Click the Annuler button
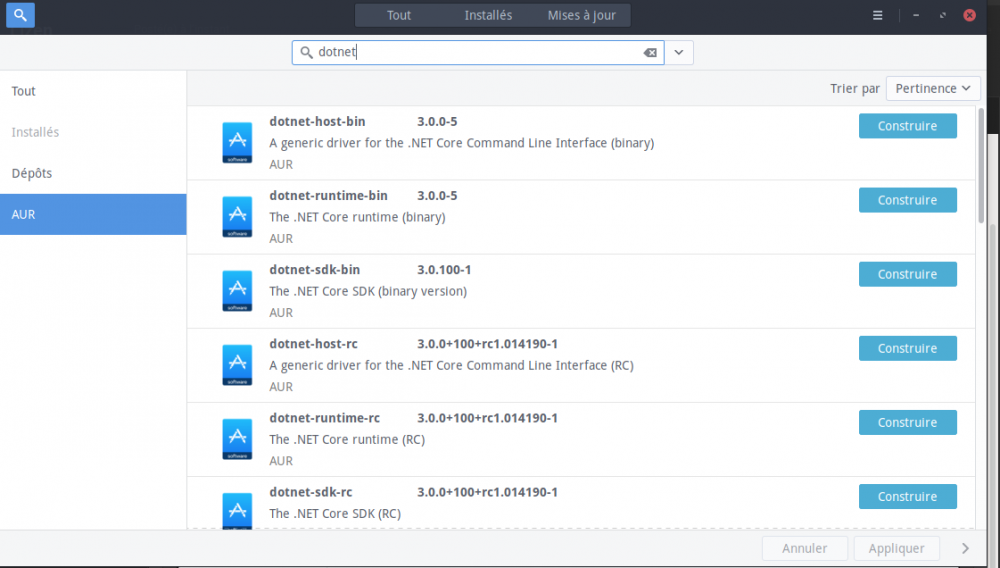The image size is (1000, 568). (x=805, y=548)
